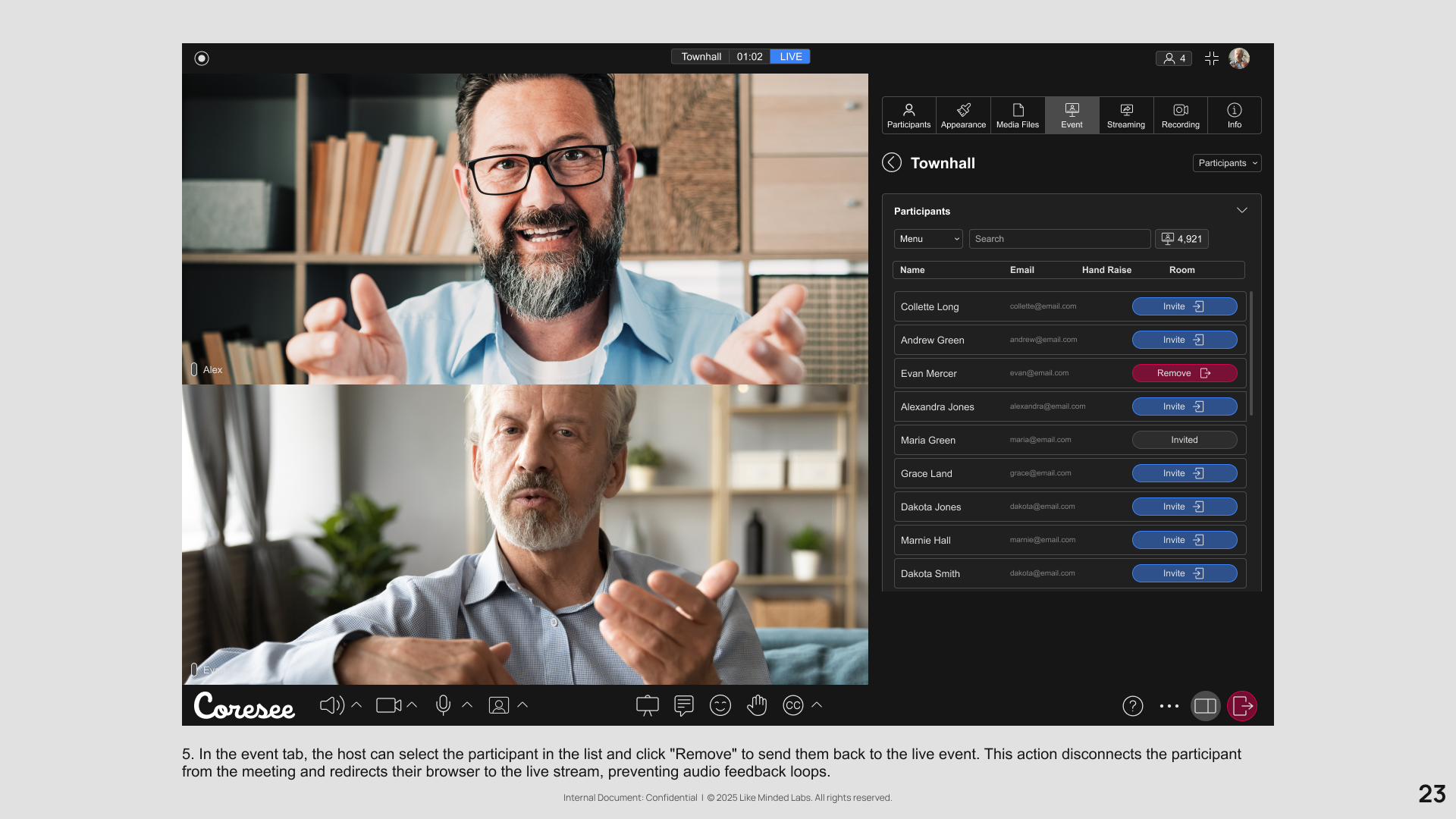Open the chat icon in bottom toolbar
This screenshot has width=1456, height=819.
(x=683, y=705)
